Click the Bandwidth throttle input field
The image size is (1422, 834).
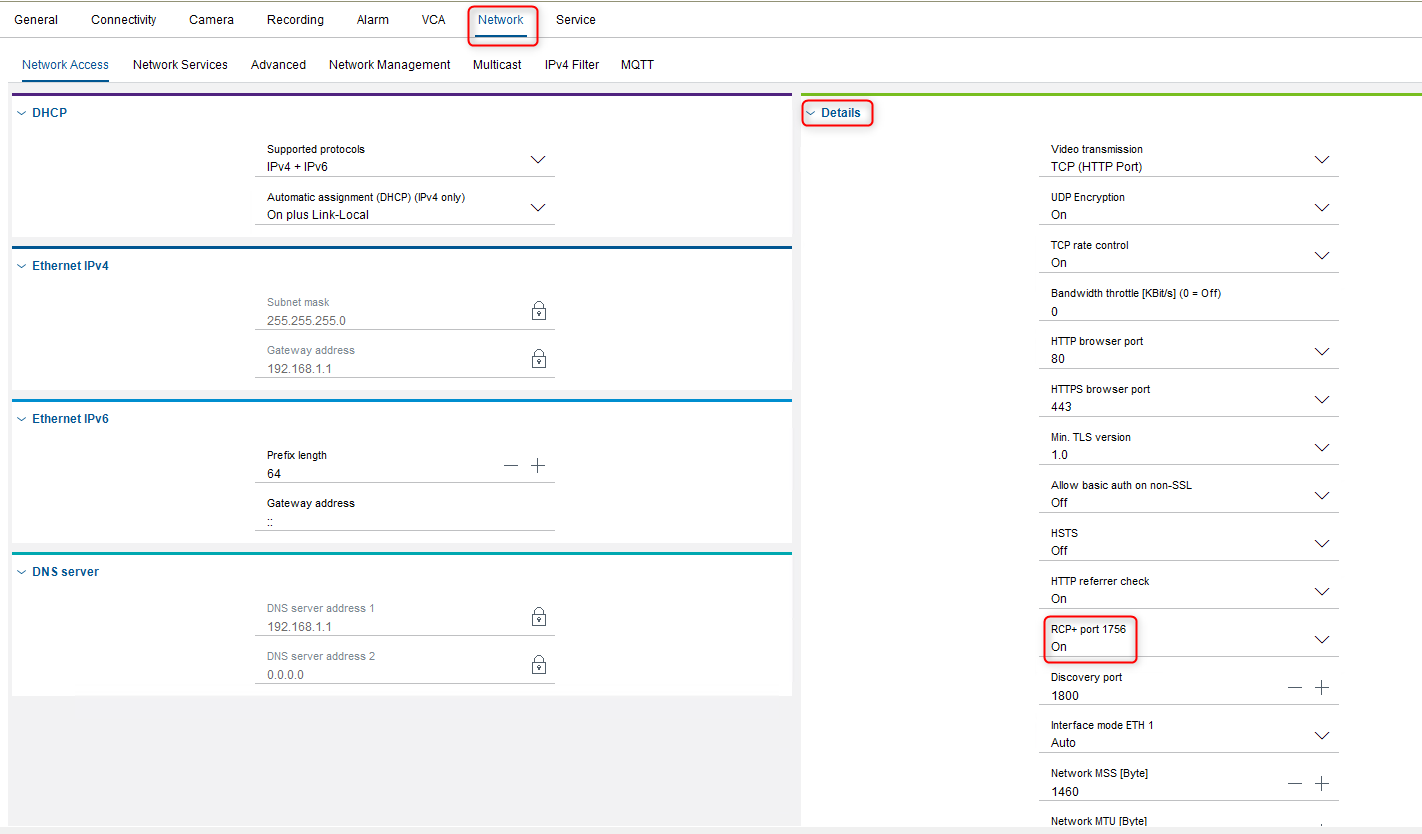point(1180,311)
